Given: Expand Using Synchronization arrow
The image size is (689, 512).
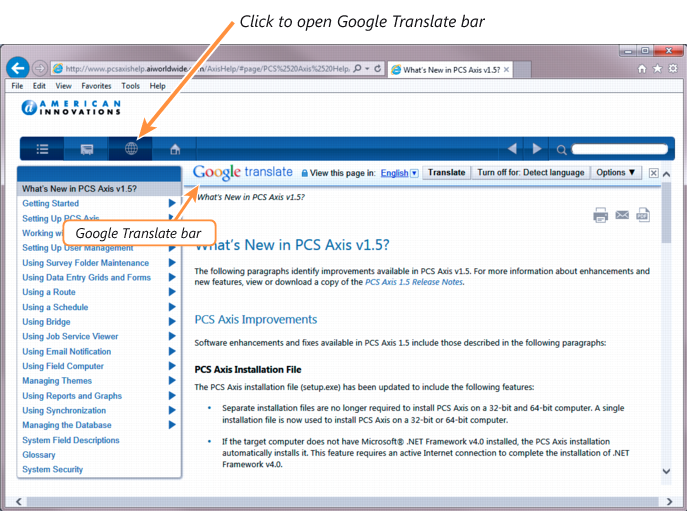Looking at the screenshot, I should click(172, 410).
